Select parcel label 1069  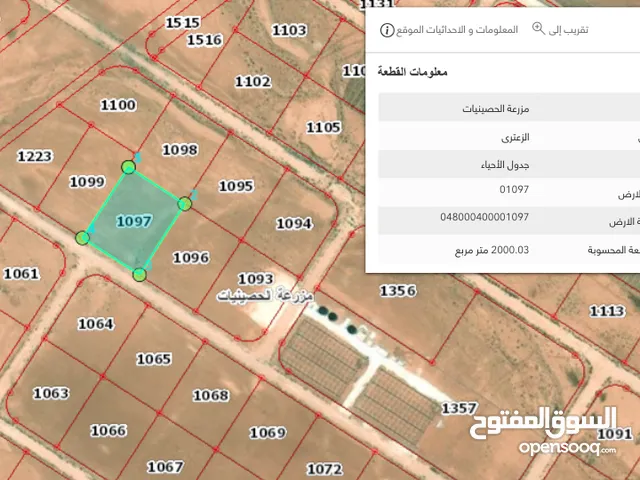click(268, 432)
